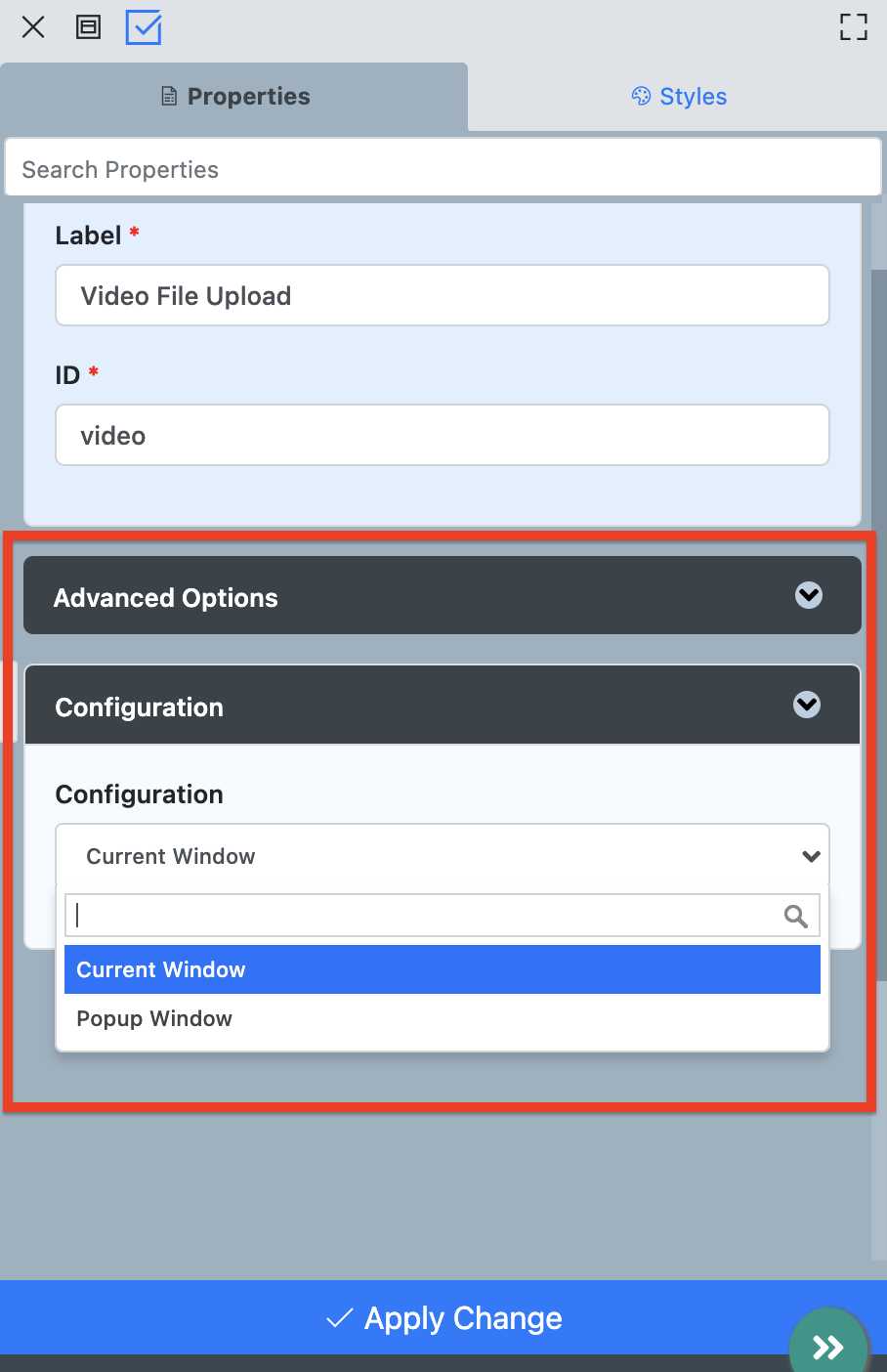887x1372 pixels.
Task: Open the Styles tab
Action: (679, 97)
